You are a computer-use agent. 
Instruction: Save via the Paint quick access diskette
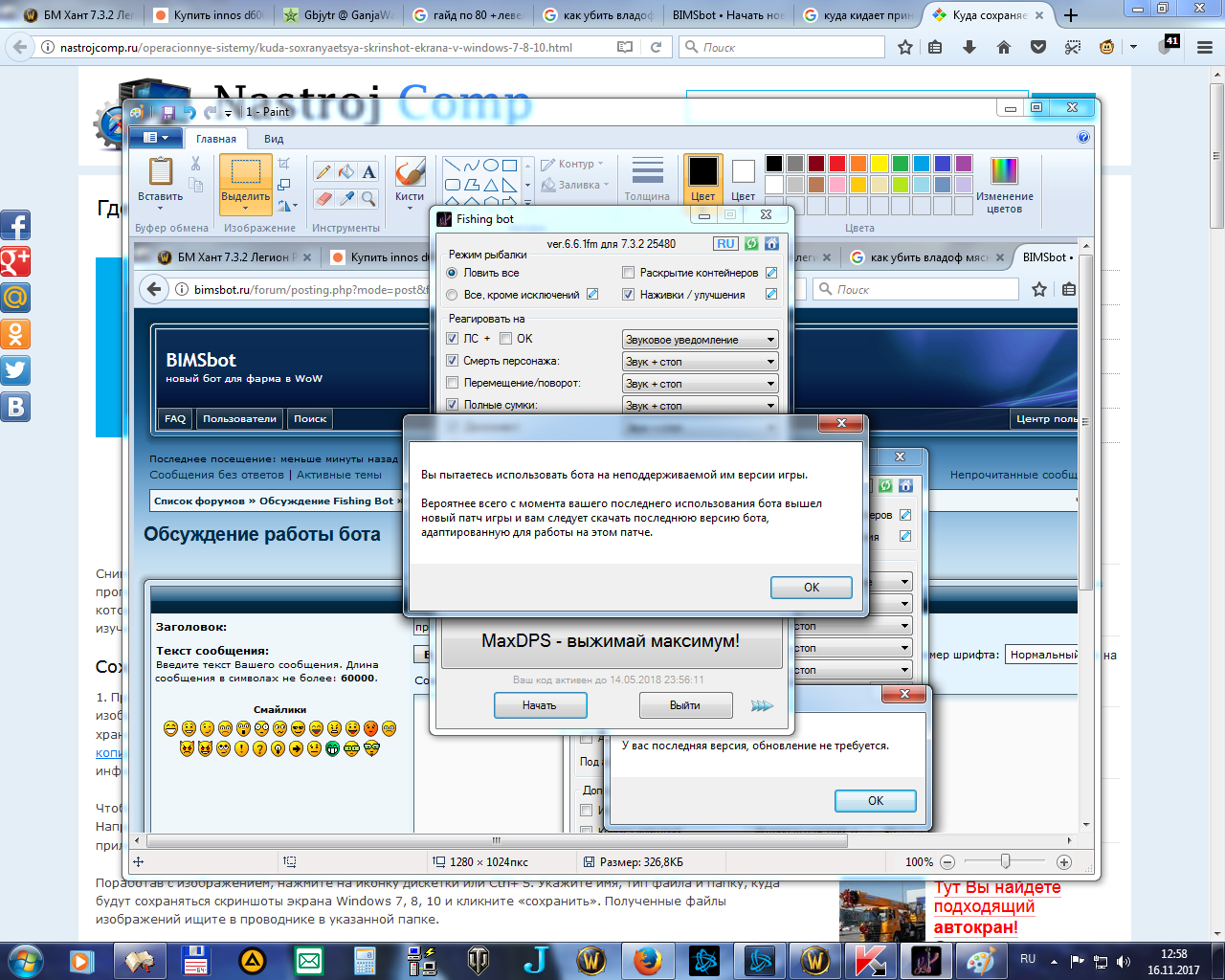168,112
